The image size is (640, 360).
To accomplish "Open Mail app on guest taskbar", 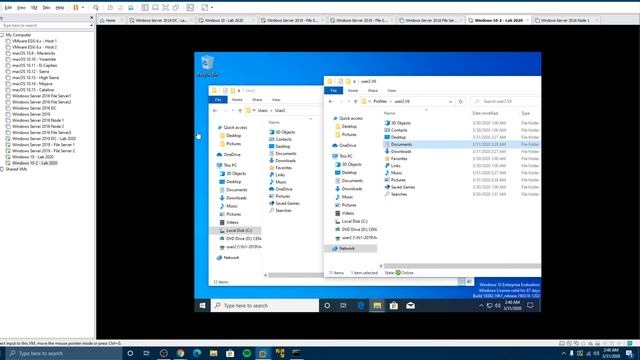I will (411, 305).
